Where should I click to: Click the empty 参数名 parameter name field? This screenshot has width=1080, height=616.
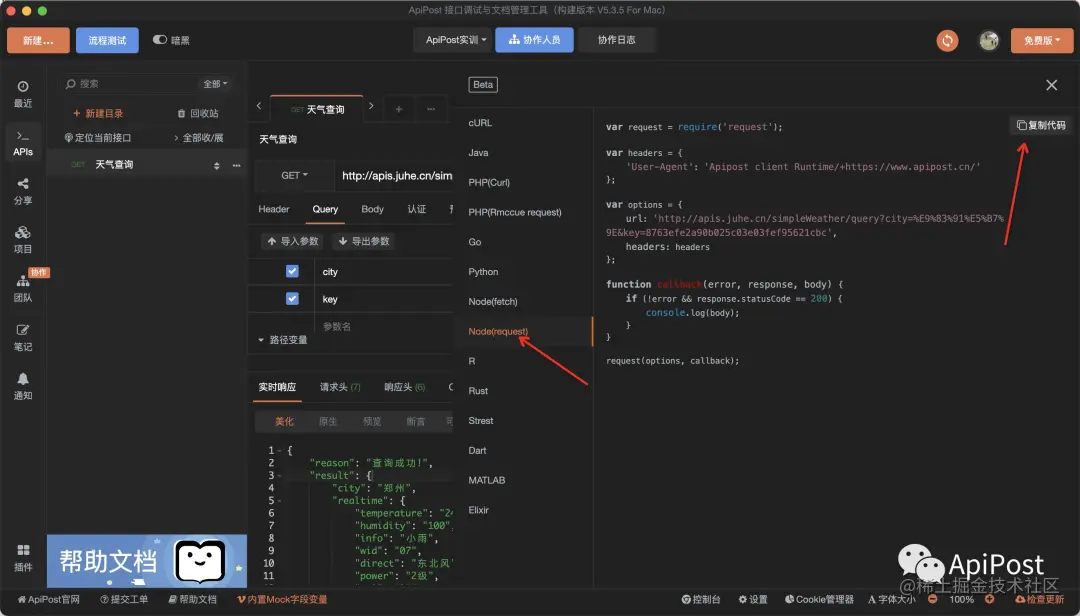click(x=384, y=327)
